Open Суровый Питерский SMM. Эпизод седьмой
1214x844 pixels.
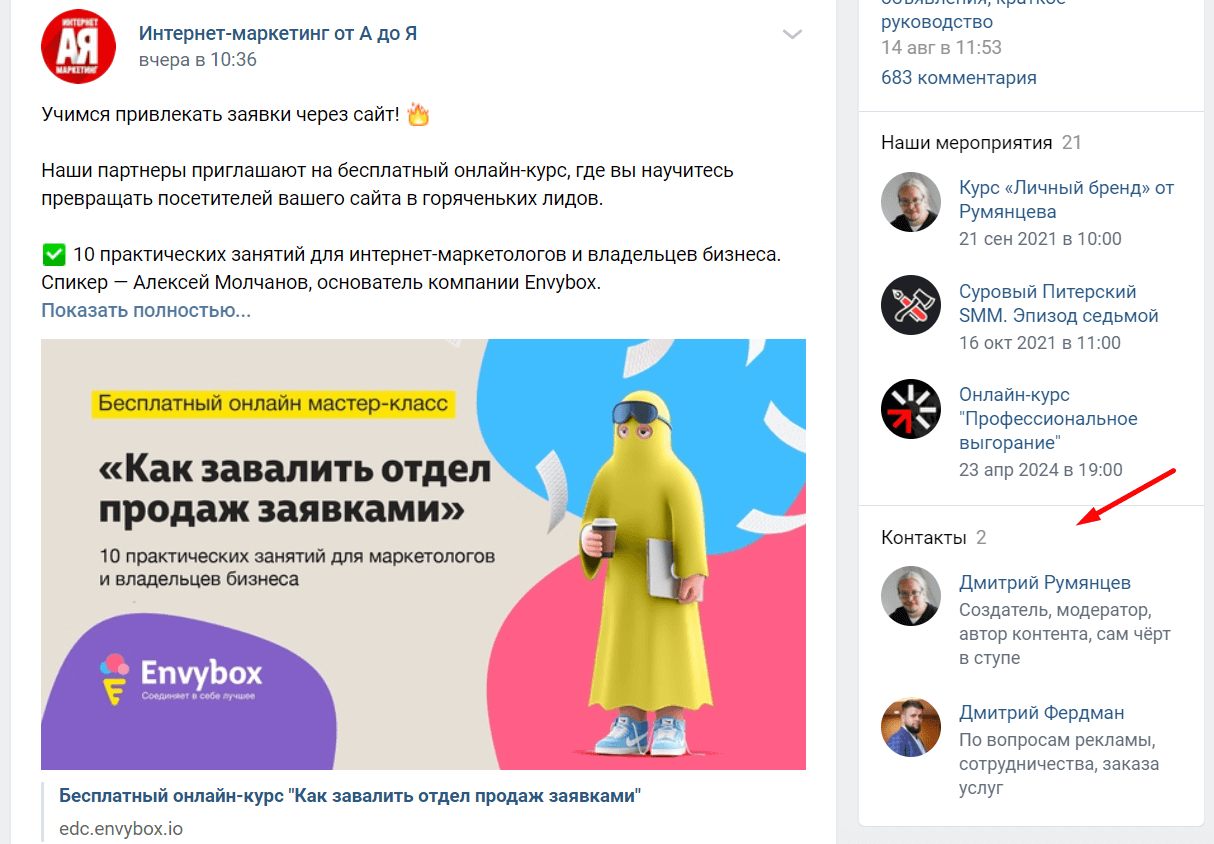[1059, 304]
